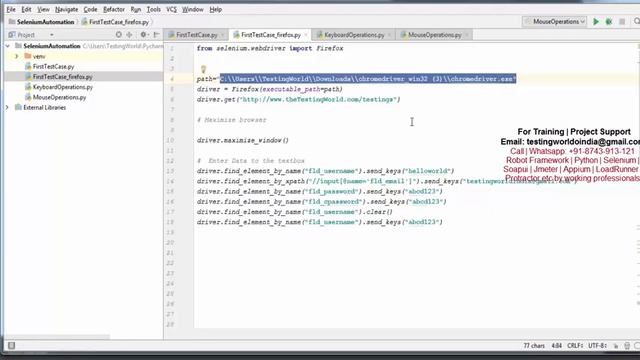Click FirstTestCase_firefox.py in the navigation breadcrumb
The width and height of the screenshot is (640, 360).
[x=119, y=22]
